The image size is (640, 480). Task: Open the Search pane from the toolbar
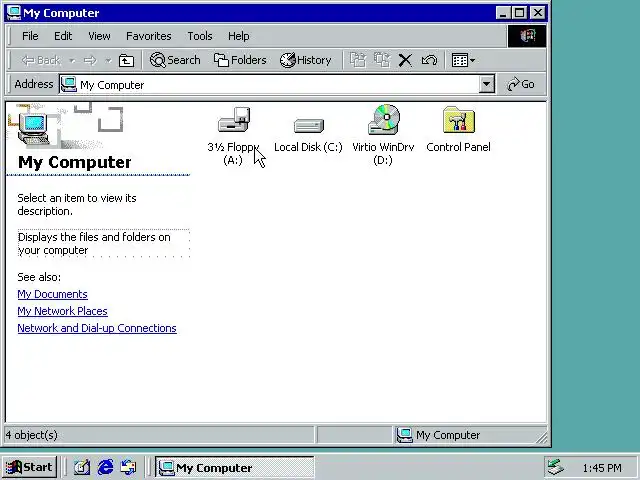pyautogui.click(x=175, y=60)
